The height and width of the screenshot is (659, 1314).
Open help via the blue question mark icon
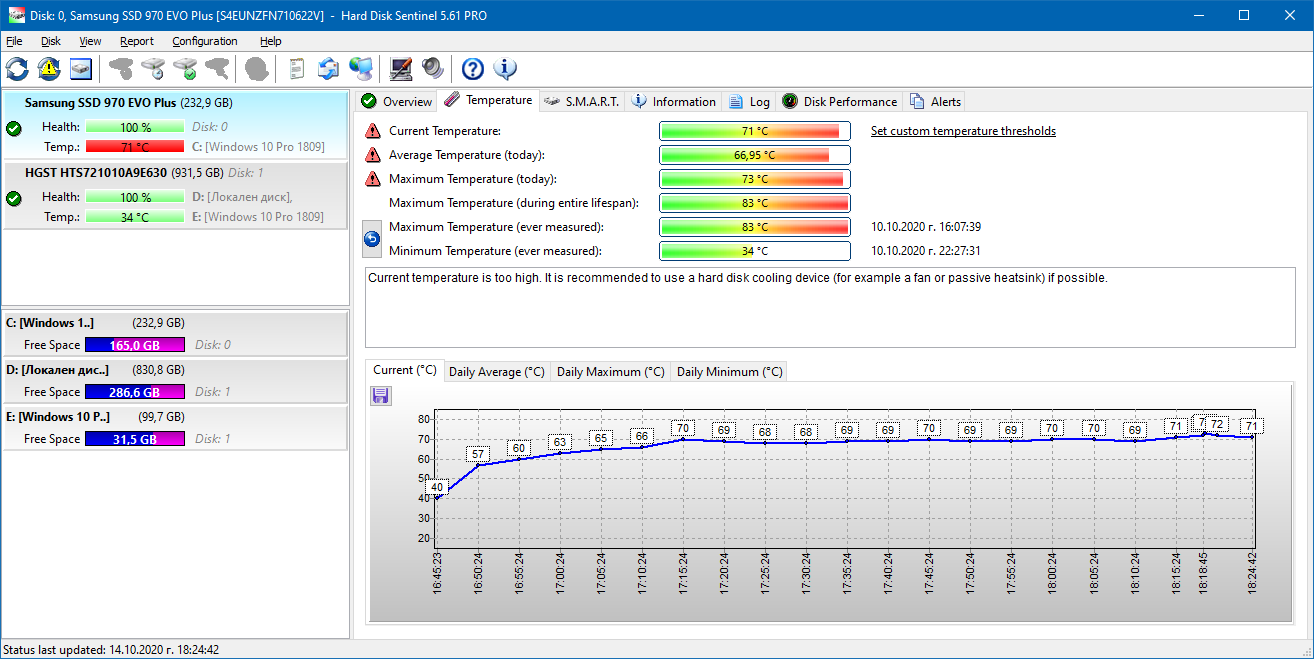point(473,69)
